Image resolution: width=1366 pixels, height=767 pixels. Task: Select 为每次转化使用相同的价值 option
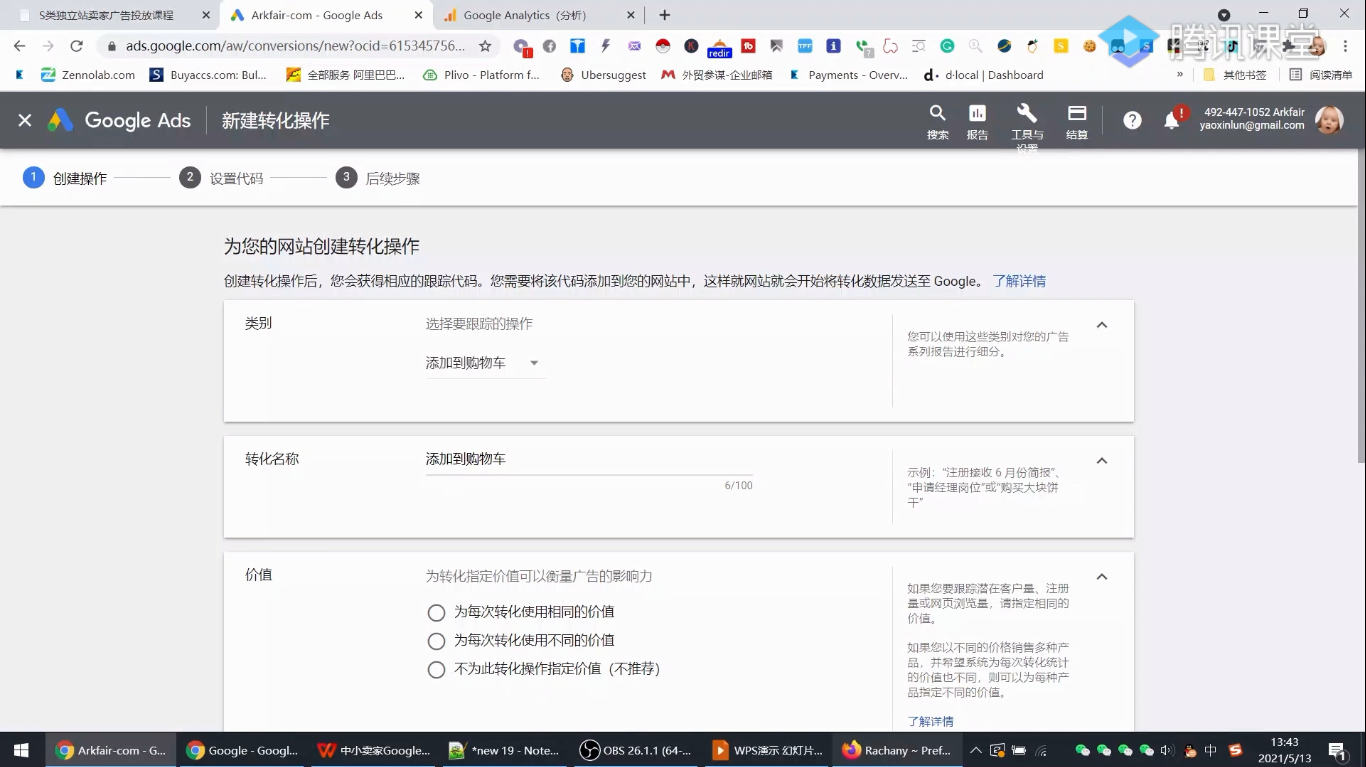pos(436,611)
